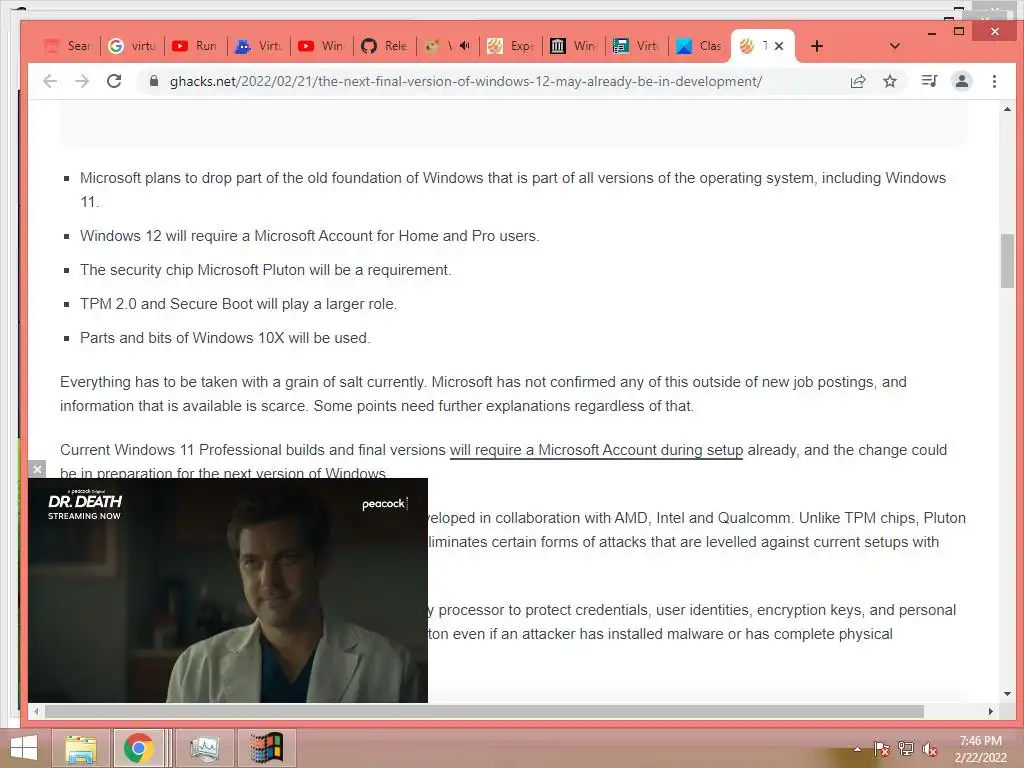Reload the ghacks page
This screenshot has height=768, width=1024.
pyautogui.click(x=114, y=81)
